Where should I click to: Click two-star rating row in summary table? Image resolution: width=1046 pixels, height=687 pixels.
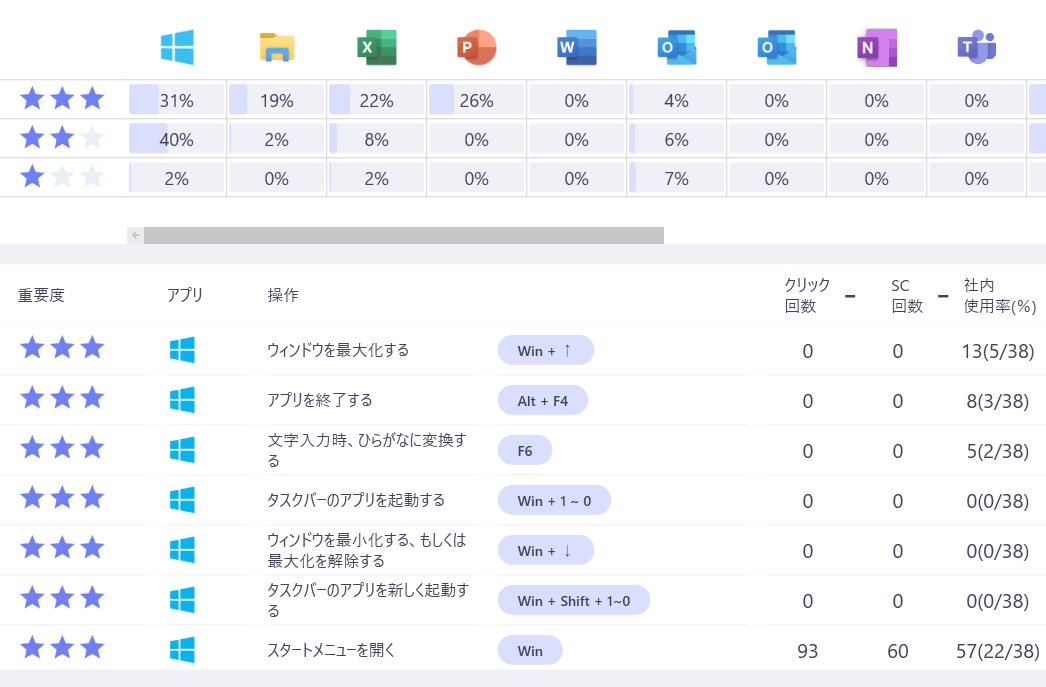pos(62,138)
